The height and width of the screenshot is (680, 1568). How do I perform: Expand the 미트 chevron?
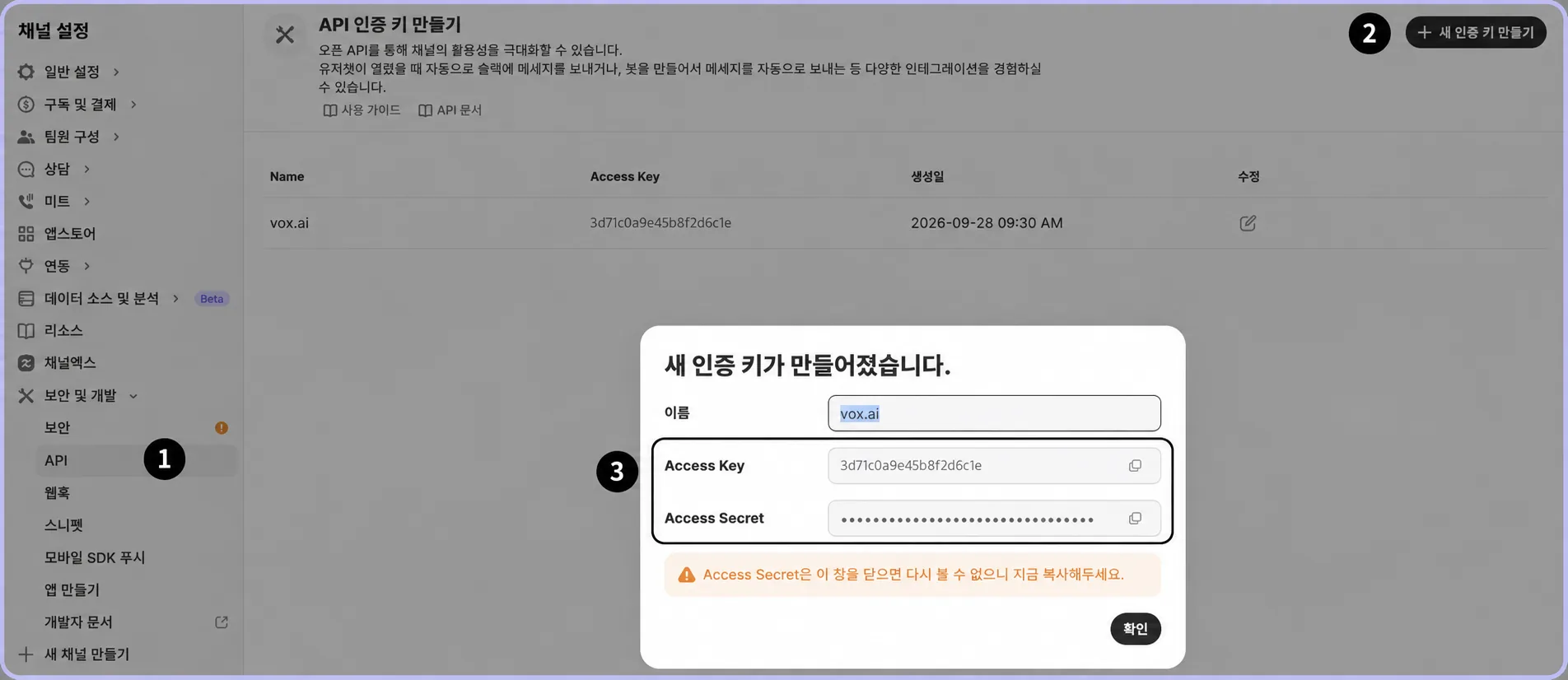(86, 201)
